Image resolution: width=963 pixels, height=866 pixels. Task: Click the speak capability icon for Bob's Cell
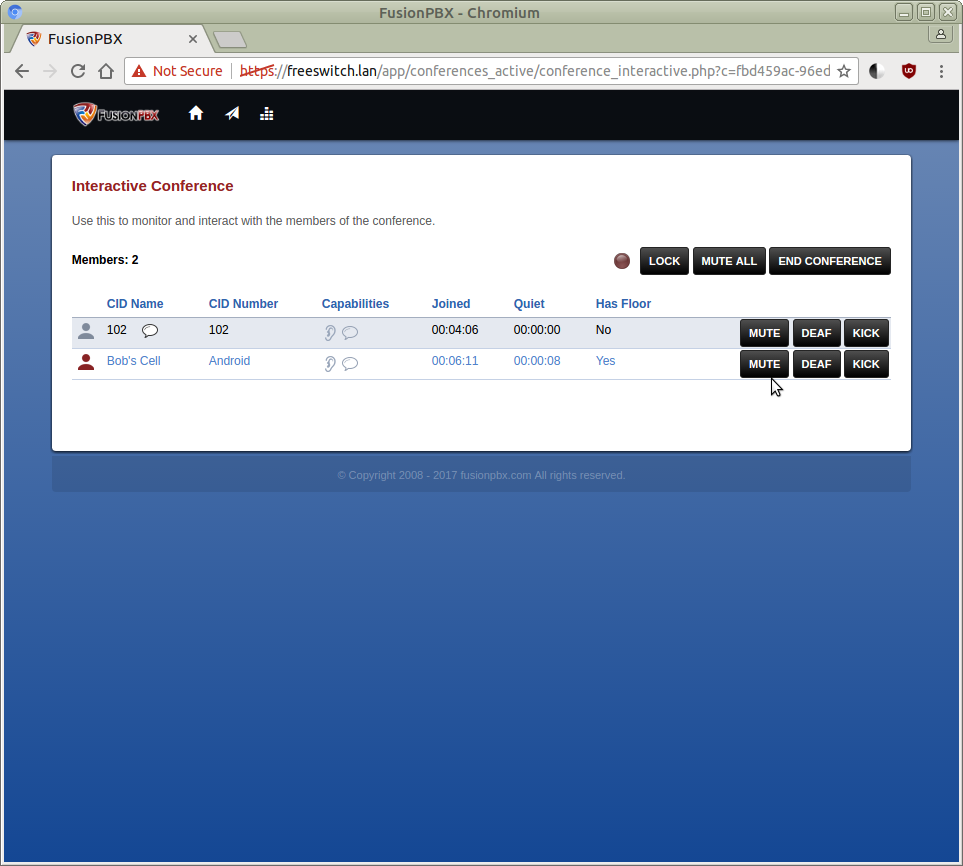(350, 364)
